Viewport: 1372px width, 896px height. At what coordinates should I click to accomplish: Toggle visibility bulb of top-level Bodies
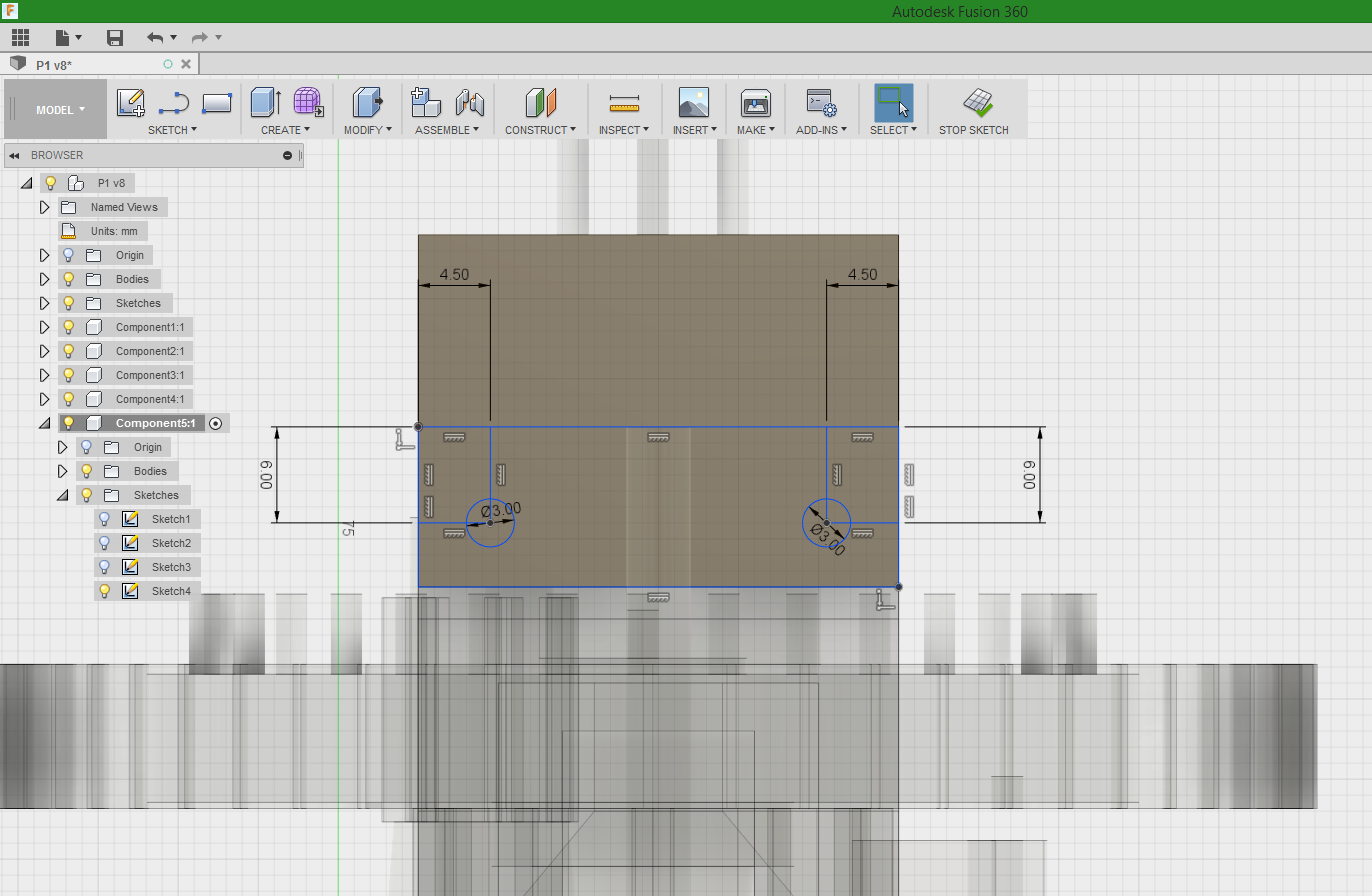coord(68,279)
